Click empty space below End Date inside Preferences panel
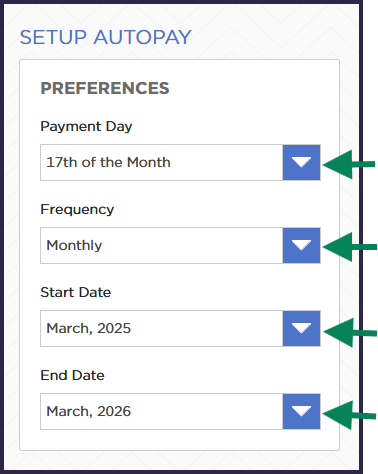 tap(179, 440)
